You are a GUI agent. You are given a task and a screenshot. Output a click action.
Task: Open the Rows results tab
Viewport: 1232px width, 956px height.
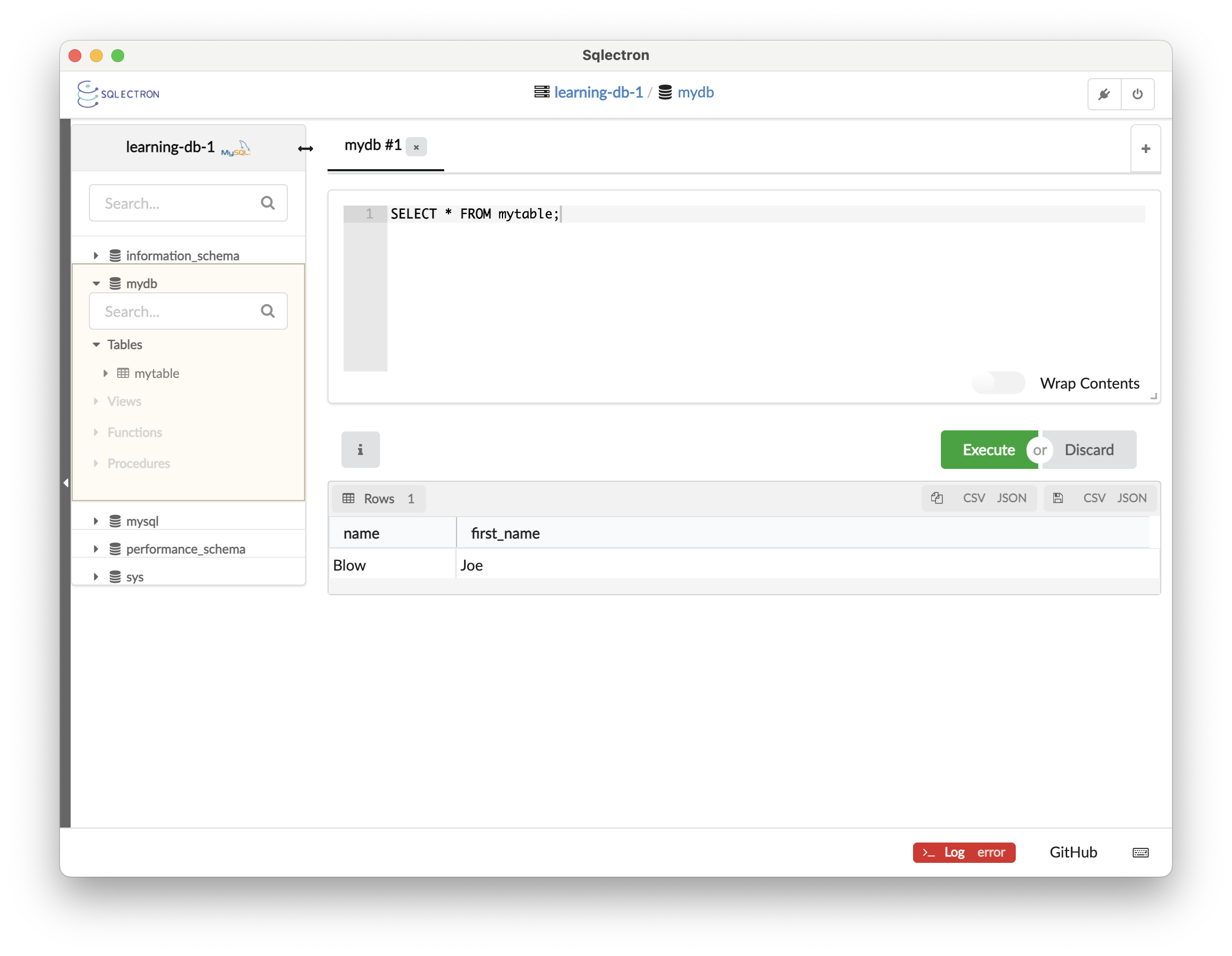(378, 498)
